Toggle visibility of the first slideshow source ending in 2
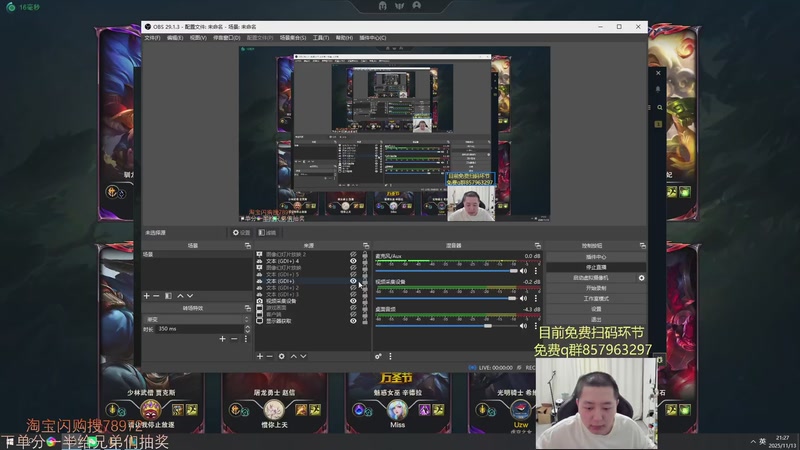The image size is (800, 450). pos(353,254)
